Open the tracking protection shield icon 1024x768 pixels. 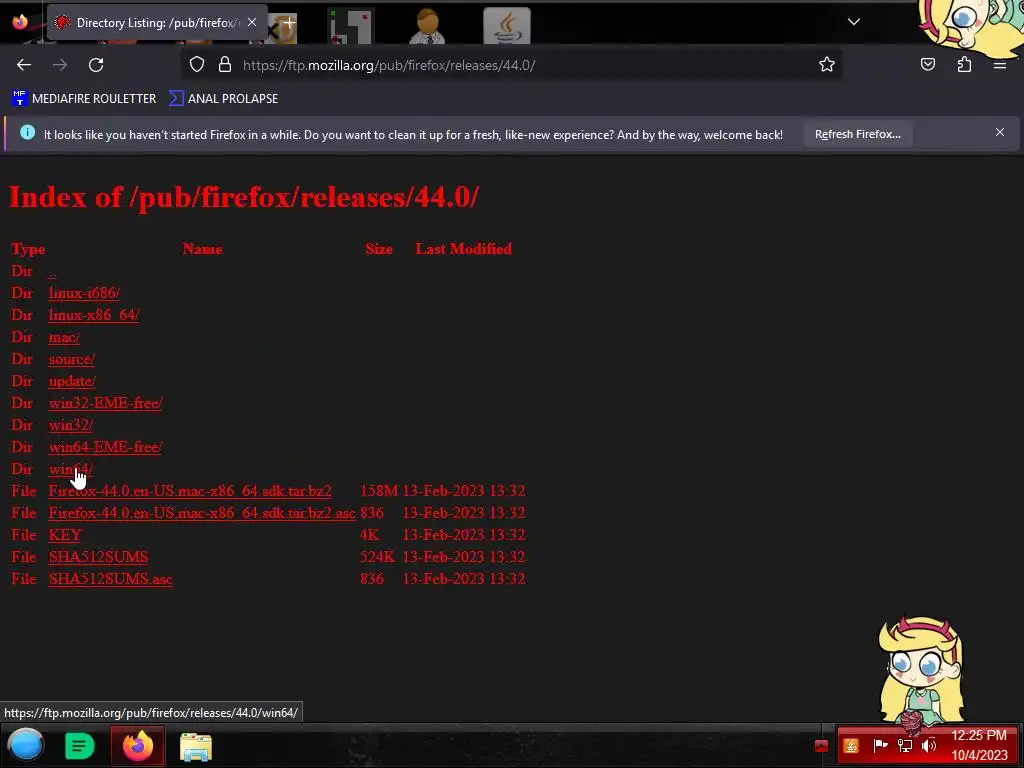pos(197,65)
